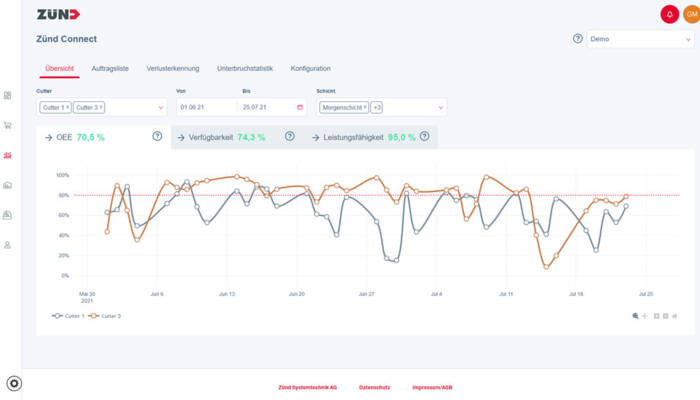The width and height of the screenshot is (700, 400).
Task: Open calendar picker in Bis date field
Action: click(300, 107)
